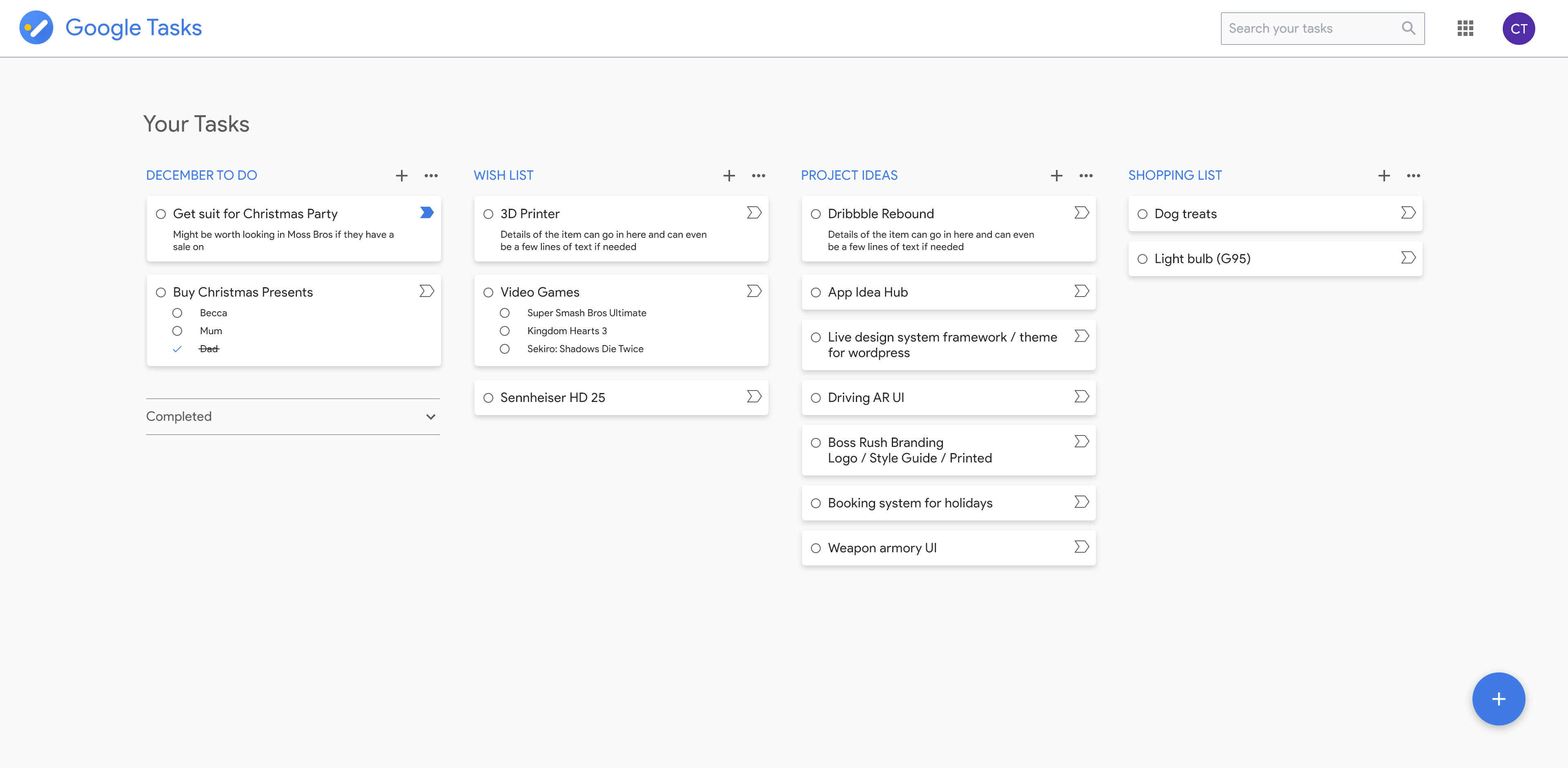
Task: Toggle the flag on Get suit task
Action: [427, 212]
